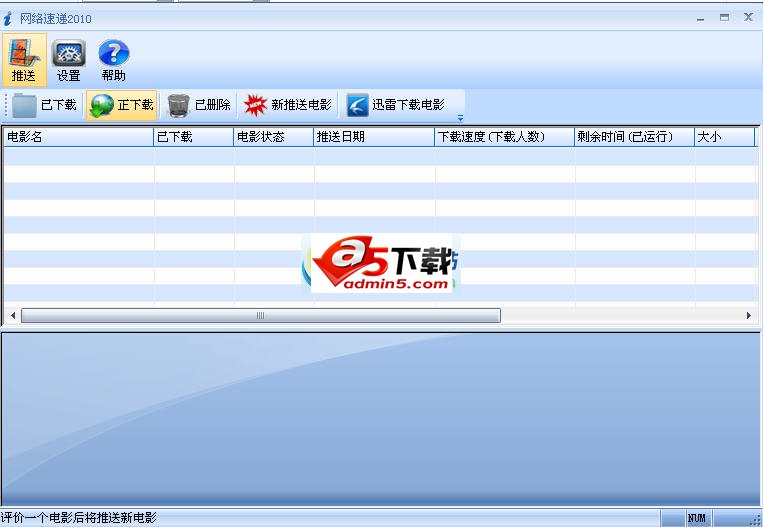763x527 pixels.
Task: Click the 网络速递2010 title icon
Action: pyautogui.click(x=7, y=19)
